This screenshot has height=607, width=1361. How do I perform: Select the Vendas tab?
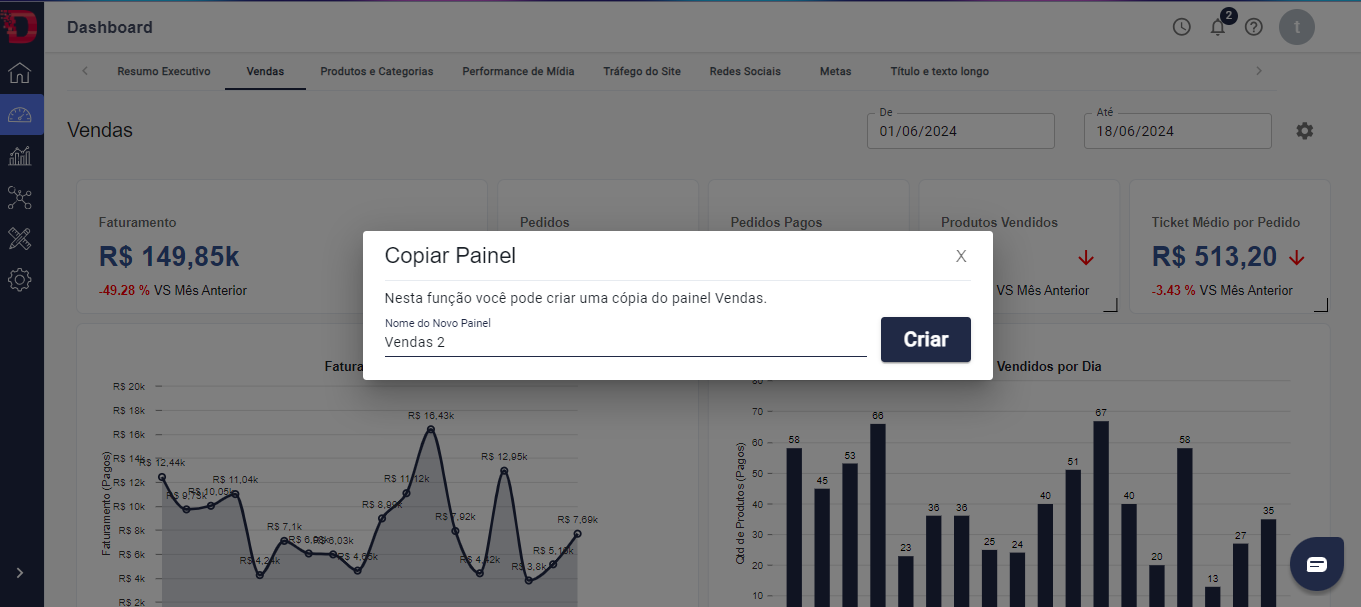coord(265,71)
